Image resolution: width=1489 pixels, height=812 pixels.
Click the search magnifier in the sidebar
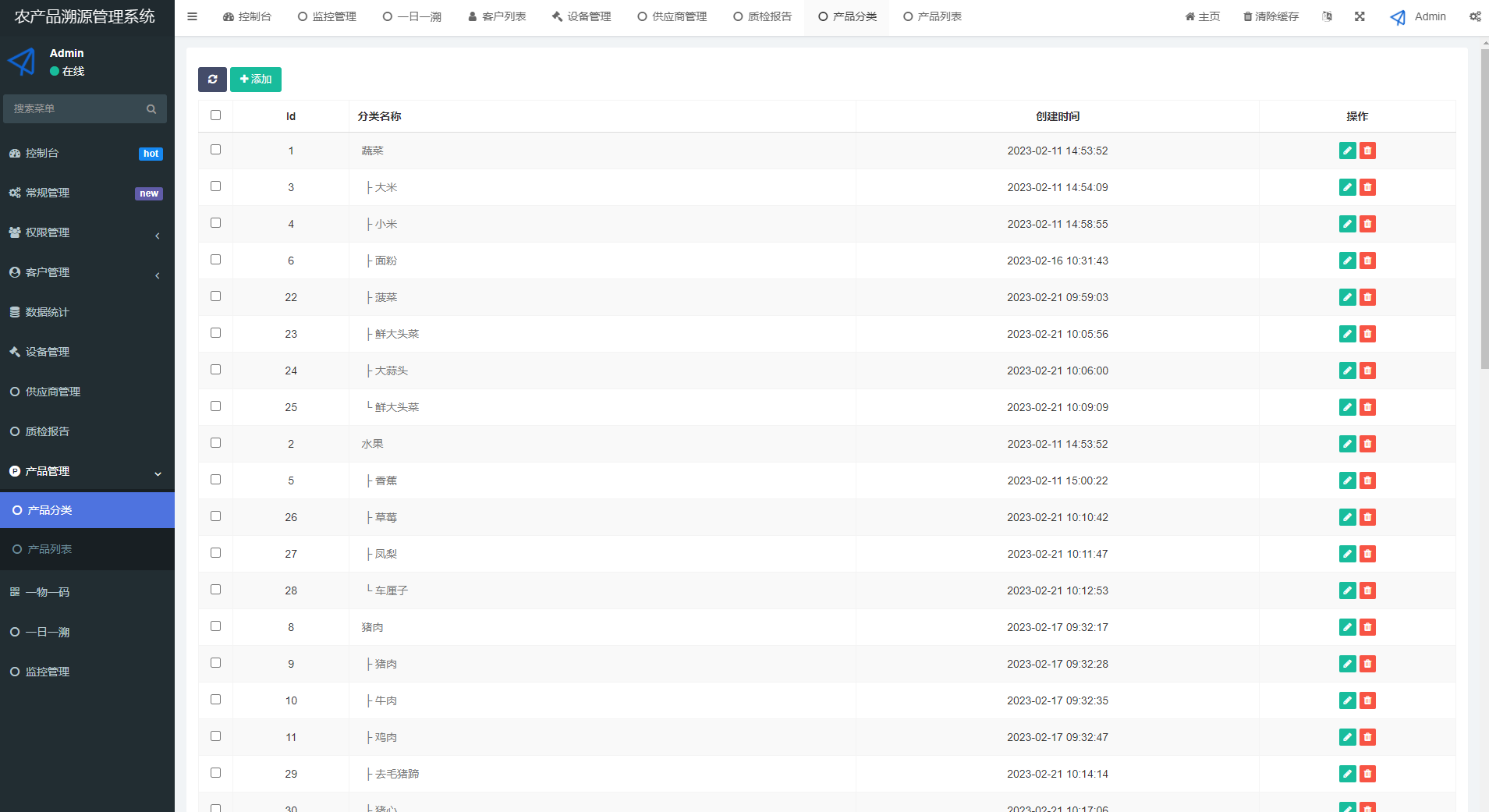pos(151,108)
